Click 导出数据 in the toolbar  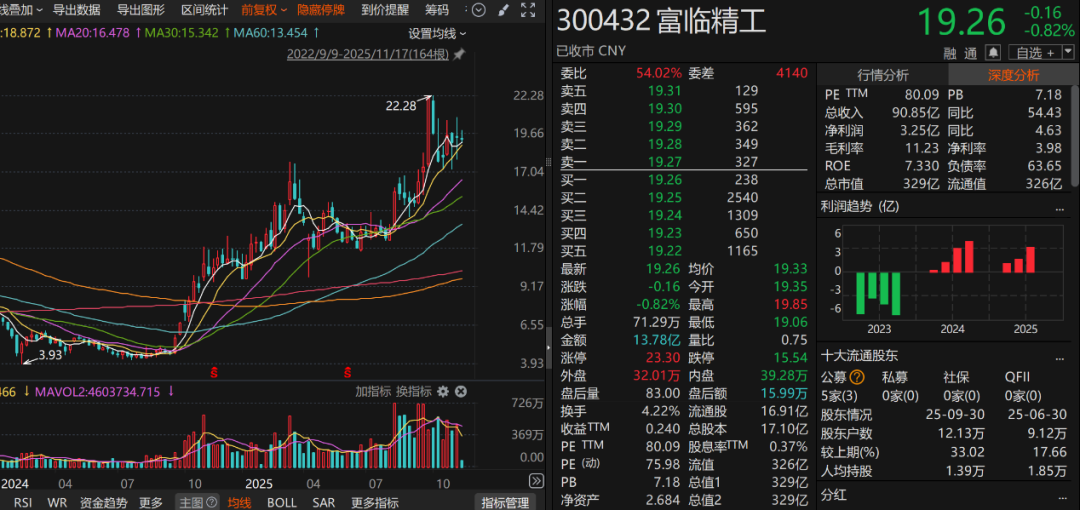(x=76, y=10)
